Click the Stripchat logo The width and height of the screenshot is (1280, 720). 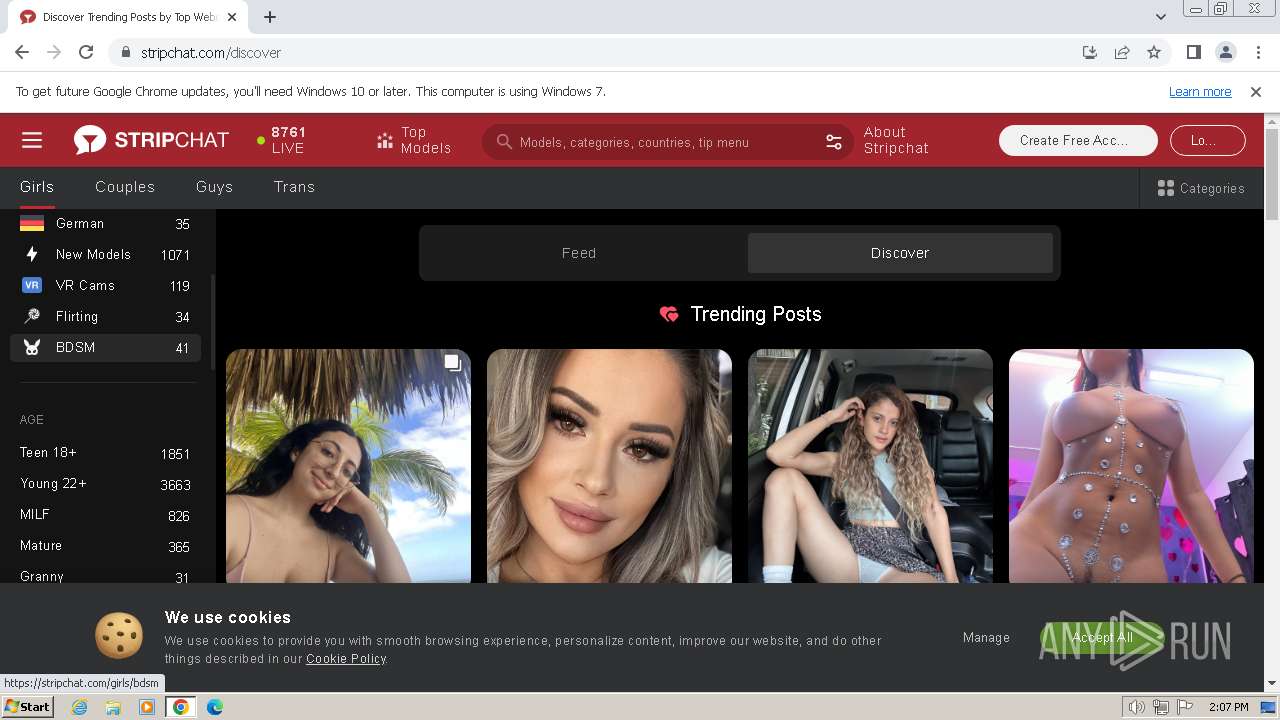click(x=151, y=140)
